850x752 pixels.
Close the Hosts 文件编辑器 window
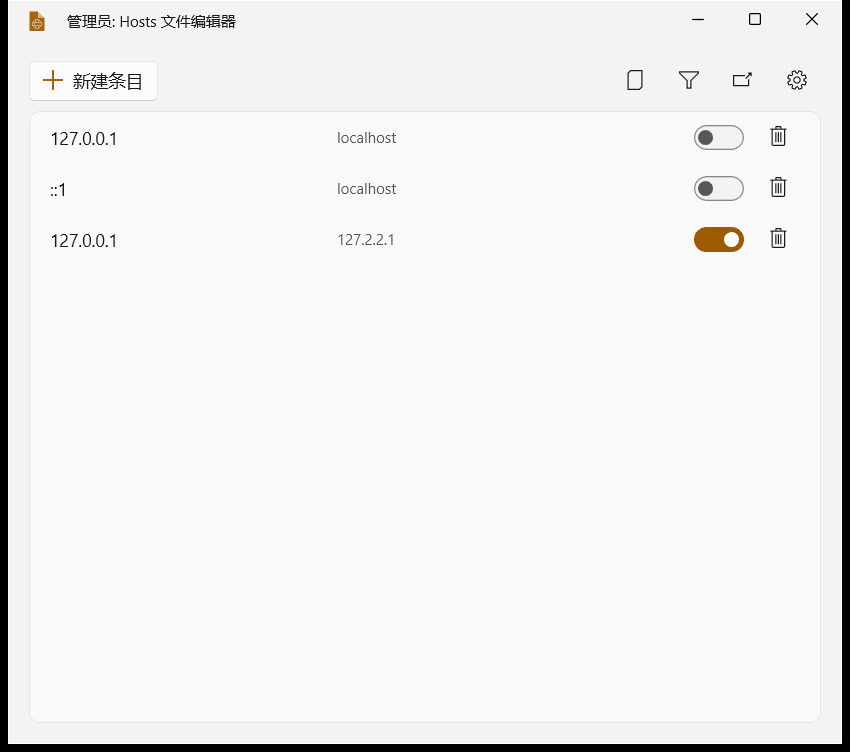pos(812,20)
